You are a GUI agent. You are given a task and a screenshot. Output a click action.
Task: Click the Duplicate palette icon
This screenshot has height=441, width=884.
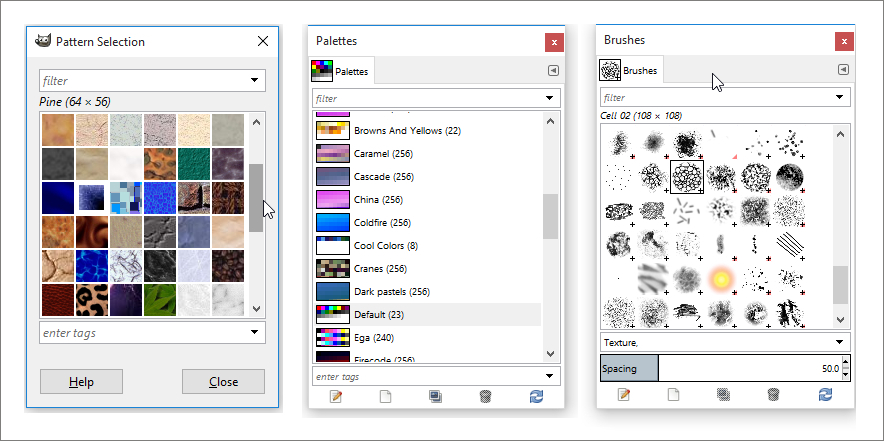coord(435,396)
